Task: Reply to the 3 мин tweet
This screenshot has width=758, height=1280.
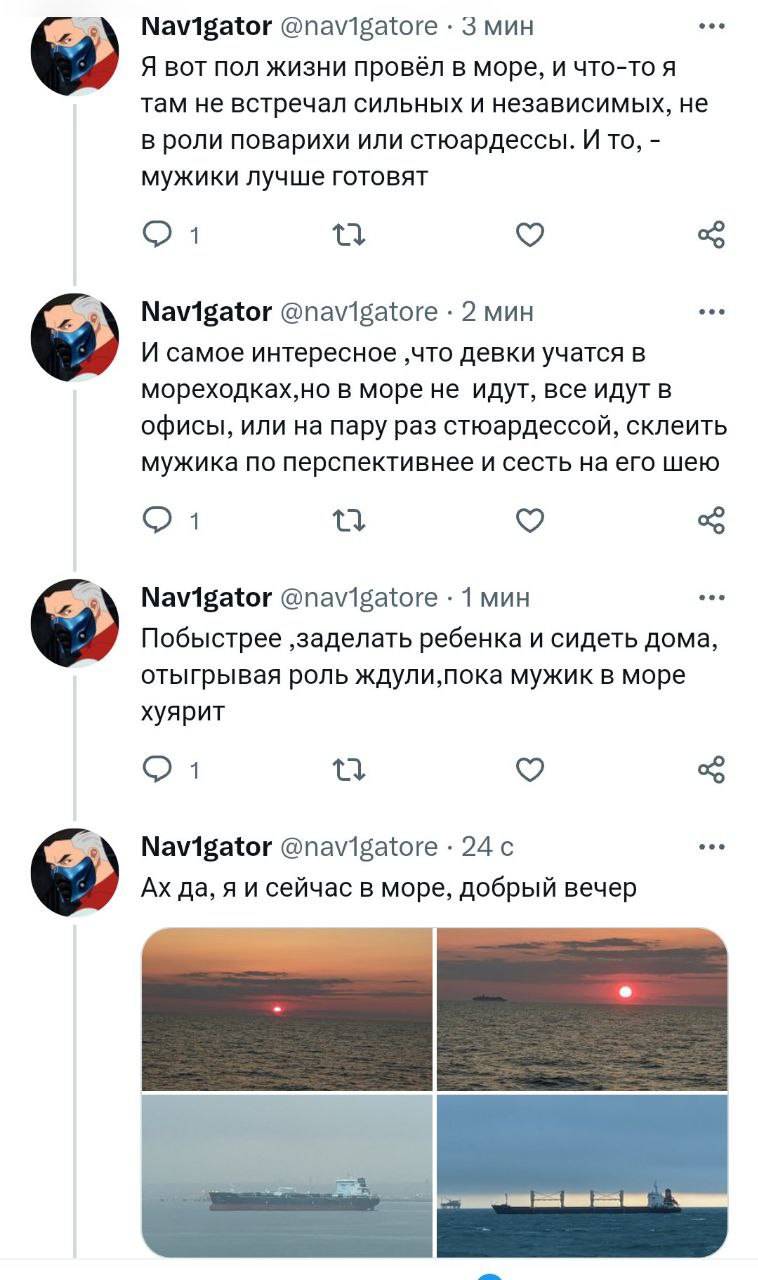Action: click(158, 235)
